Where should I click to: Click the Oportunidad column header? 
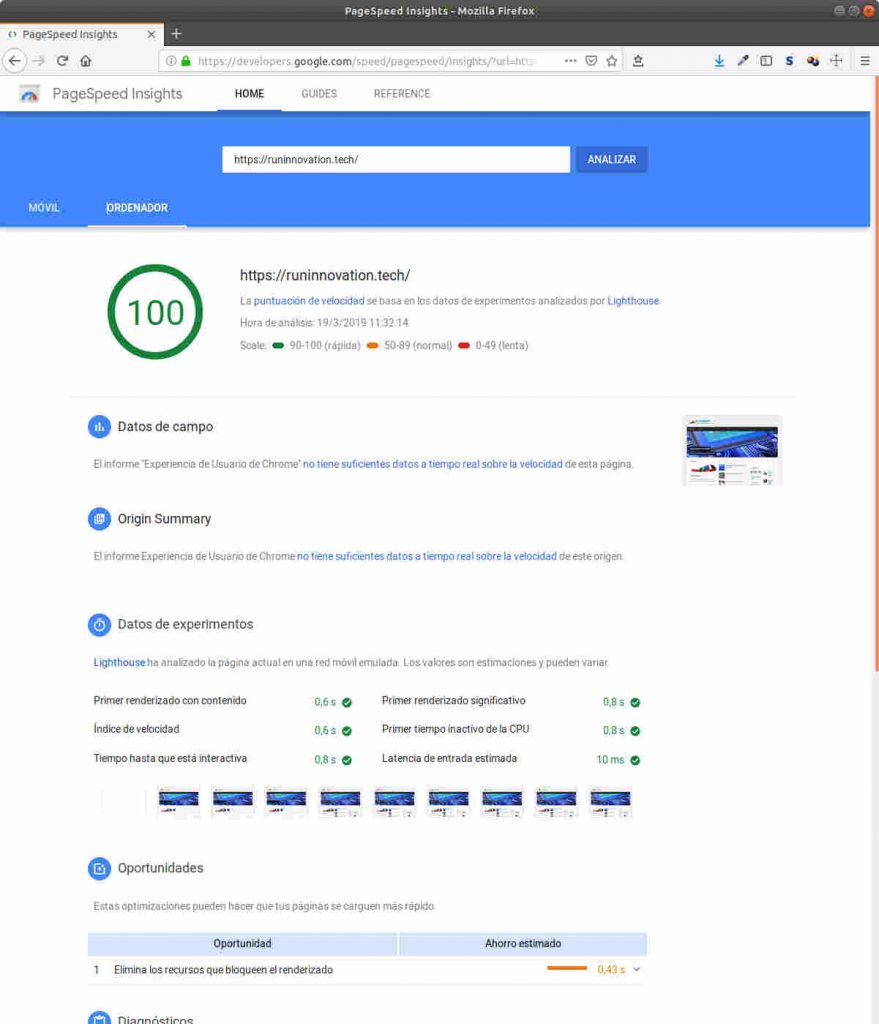tap(242, 944)
